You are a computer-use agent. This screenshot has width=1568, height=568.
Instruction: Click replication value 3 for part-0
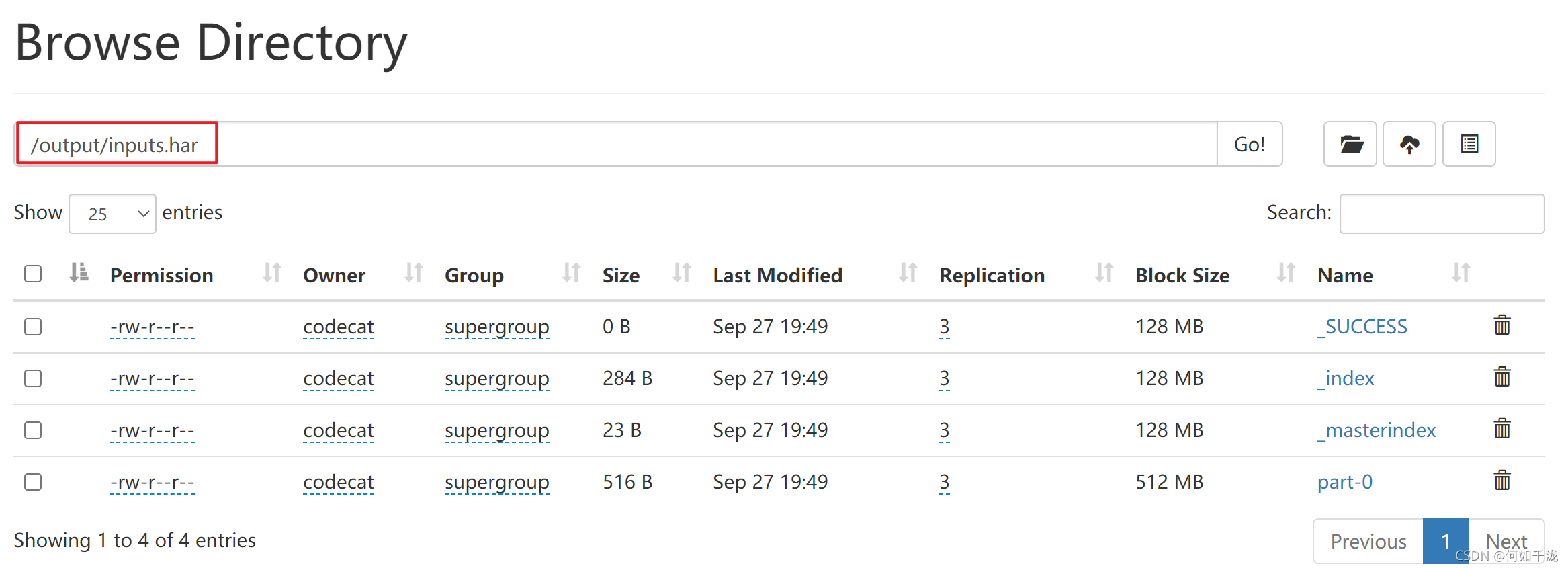tap(945, 482)
